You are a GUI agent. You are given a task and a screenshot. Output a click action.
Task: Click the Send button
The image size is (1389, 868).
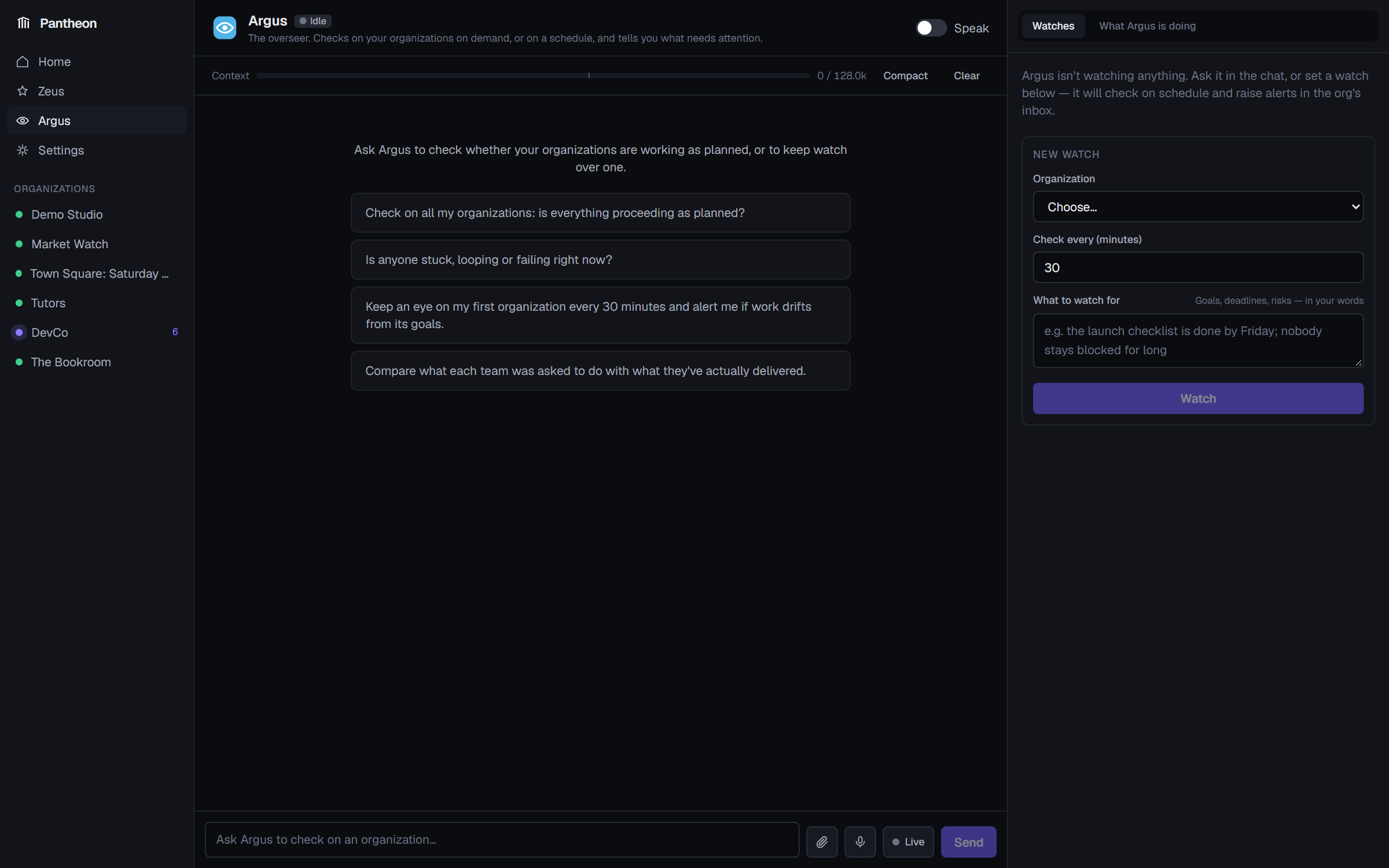[968, 842]
